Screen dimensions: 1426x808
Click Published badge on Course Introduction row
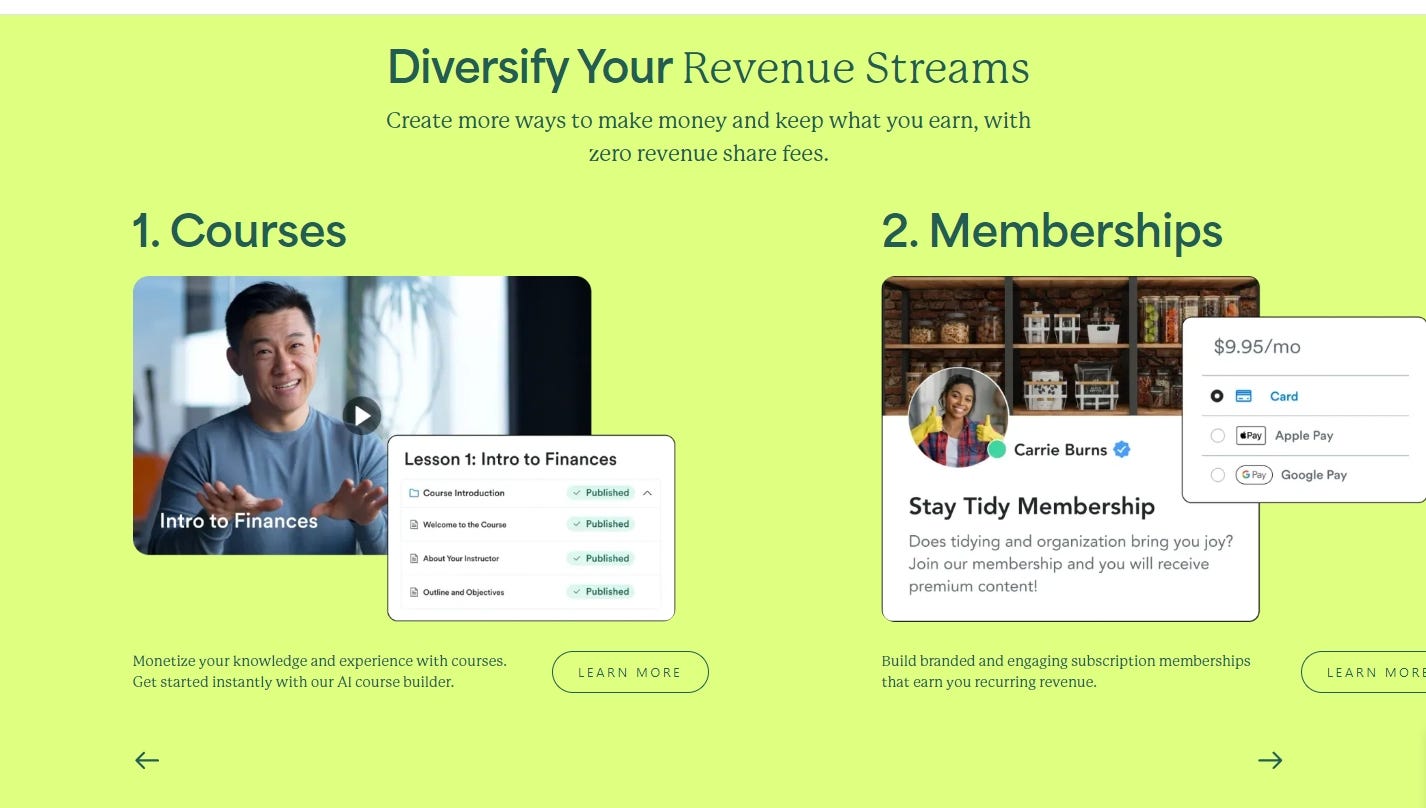pos(600,493)
